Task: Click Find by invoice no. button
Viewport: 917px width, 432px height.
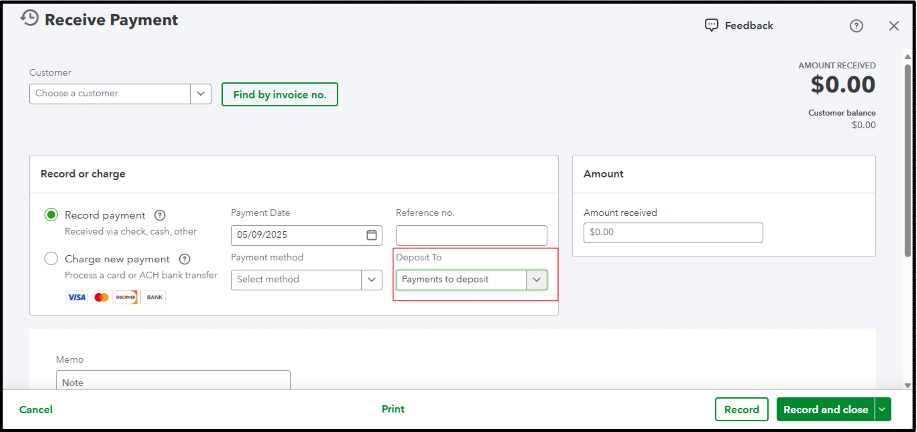Action: [x=280, y=94]
